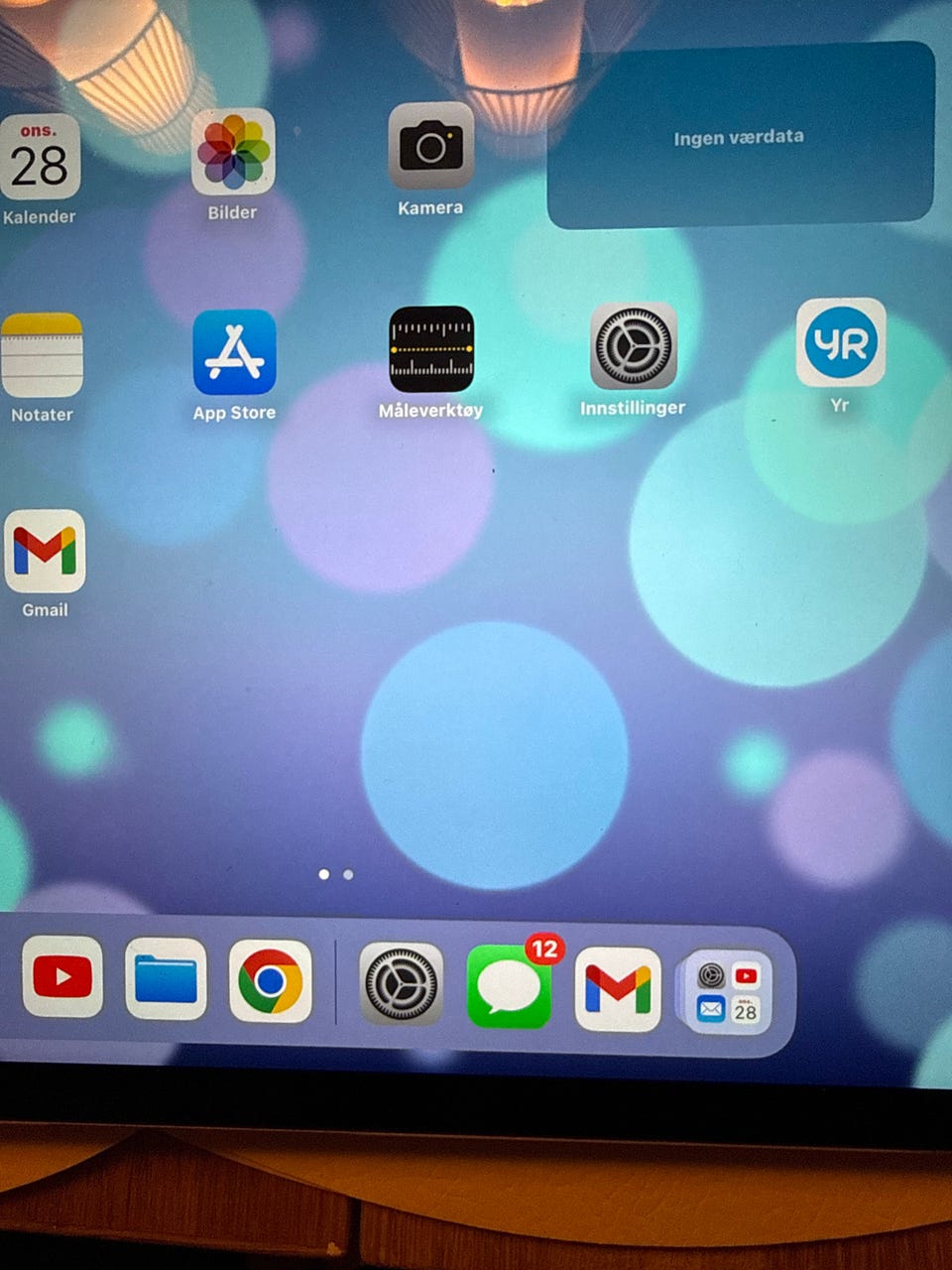Image resolution: width=952 pixels, height=1270 pixels.
Task: Tap the Innstillinger label text
Action: (633, 408)
